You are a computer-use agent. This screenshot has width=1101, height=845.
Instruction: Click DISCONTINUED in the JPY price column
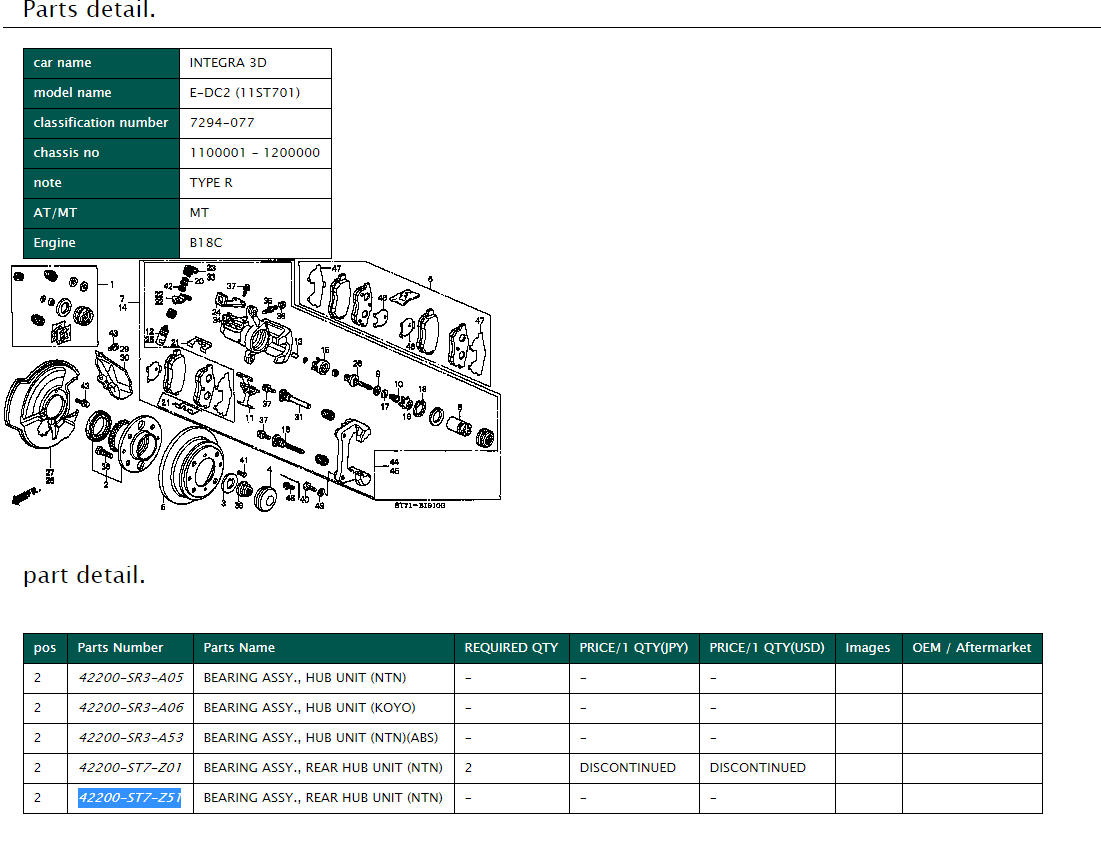(x=627, y=768)
